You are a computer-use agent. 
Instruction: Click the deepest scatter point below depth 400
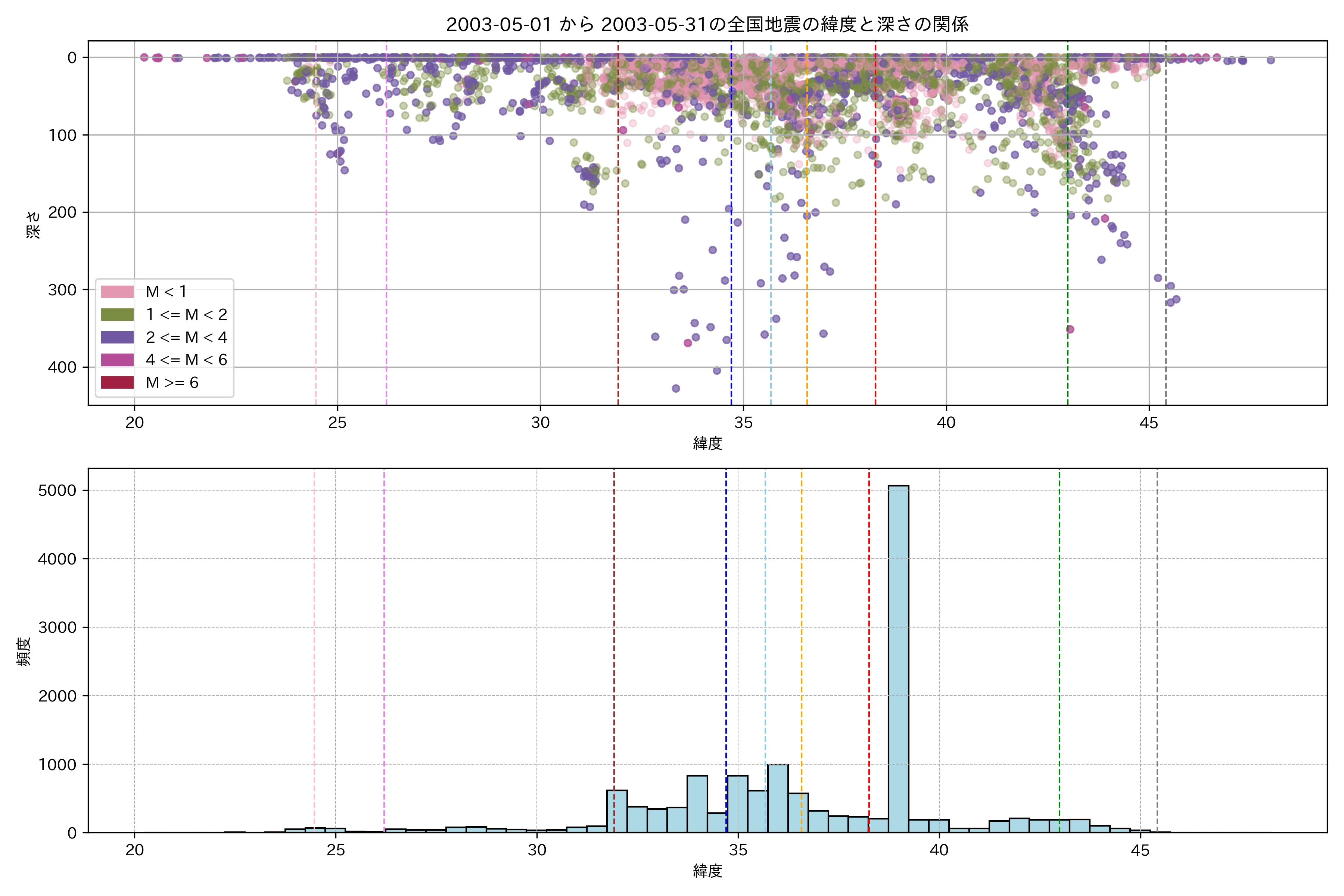[x=675, y=389]
